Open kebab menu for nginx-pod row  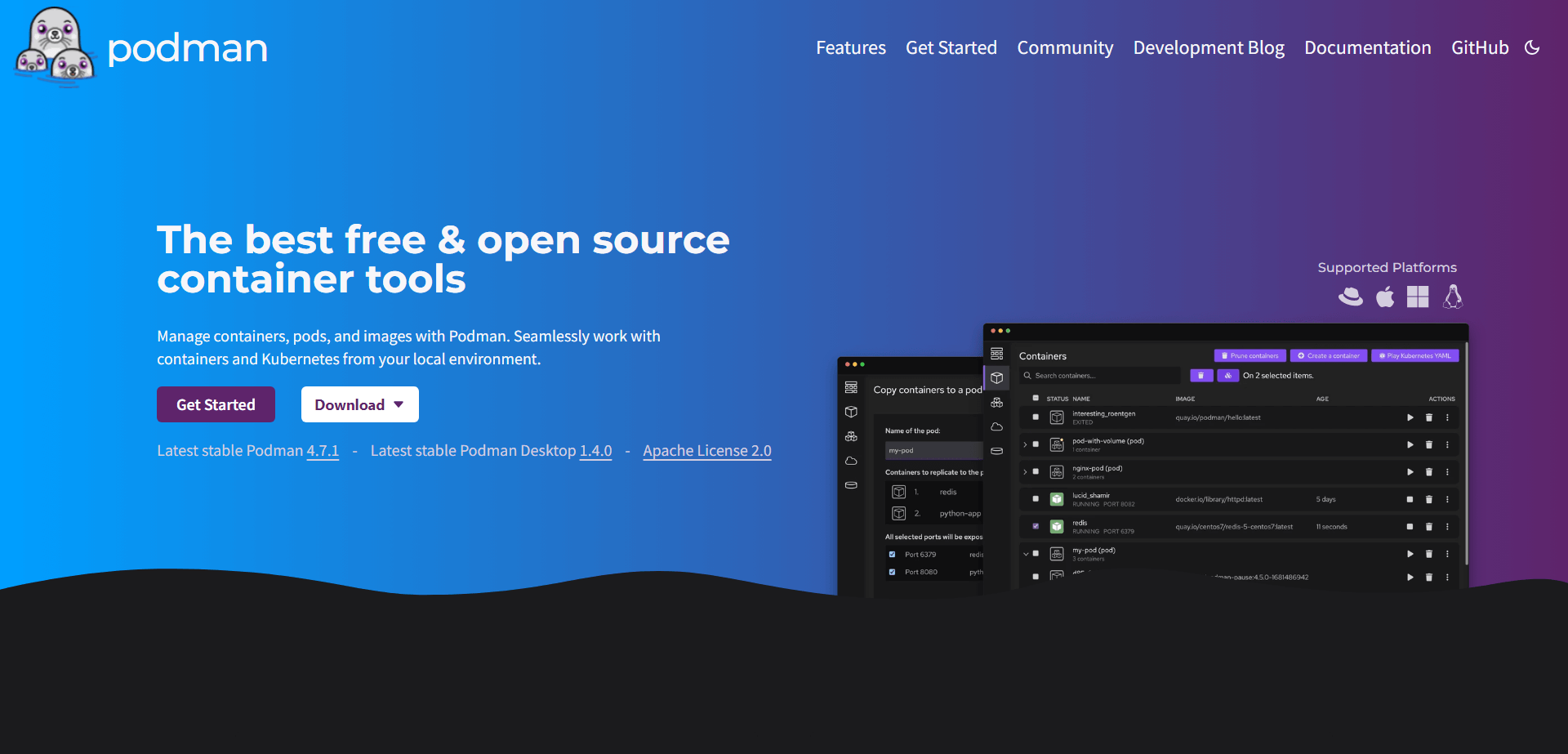(1447, 472)
